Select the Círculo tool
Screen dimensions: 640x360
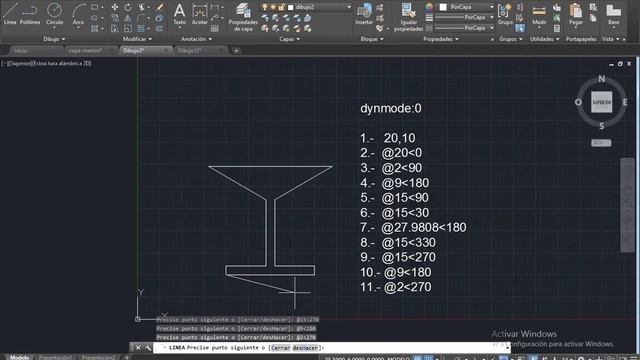[x=54, y=13]
